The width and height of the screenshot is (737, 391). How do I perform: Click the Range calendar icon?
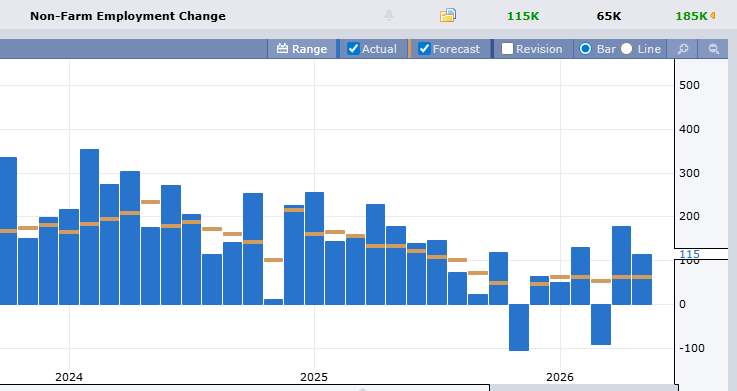tap(282, 48)
